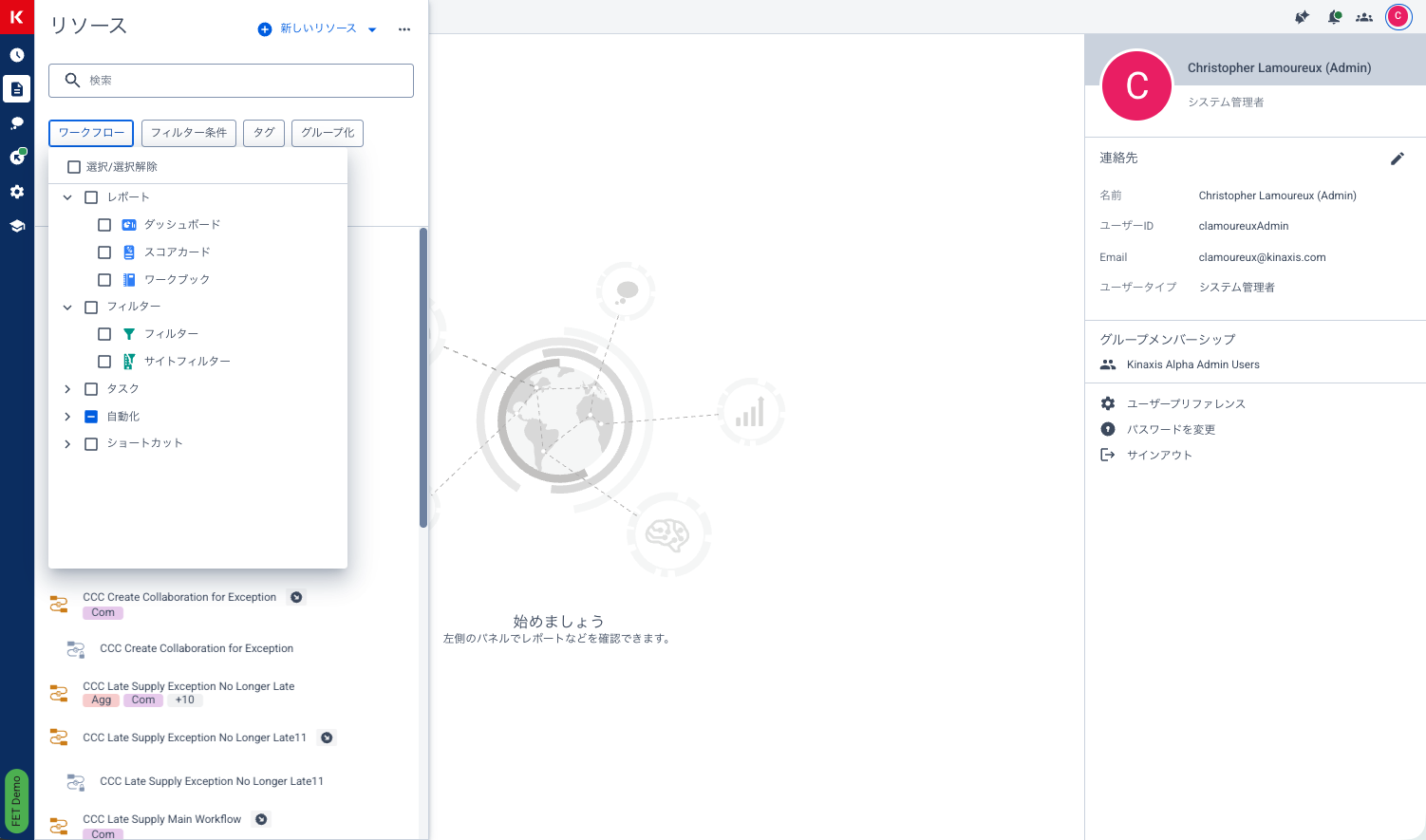The image size is (1426, 840).
Task: Check the サイトフィルター checkbox
Action: [x=104, y=362]
